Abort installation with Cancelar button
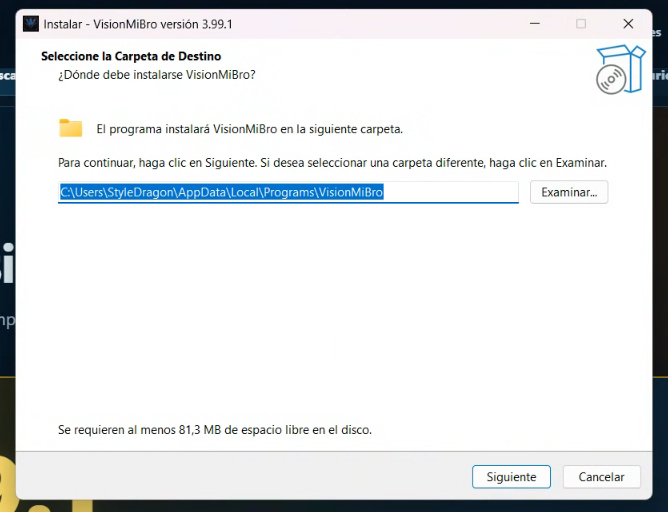This screenshot has width=668, height=512. point(602,477)
